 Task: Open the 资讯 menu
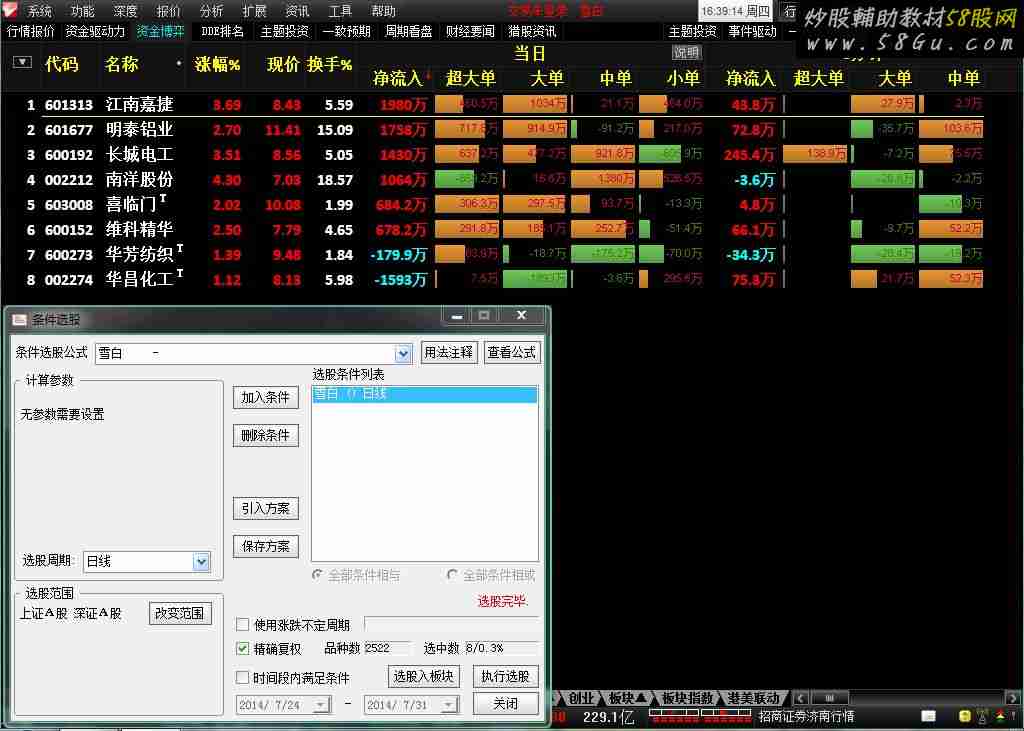pos(298,11)
